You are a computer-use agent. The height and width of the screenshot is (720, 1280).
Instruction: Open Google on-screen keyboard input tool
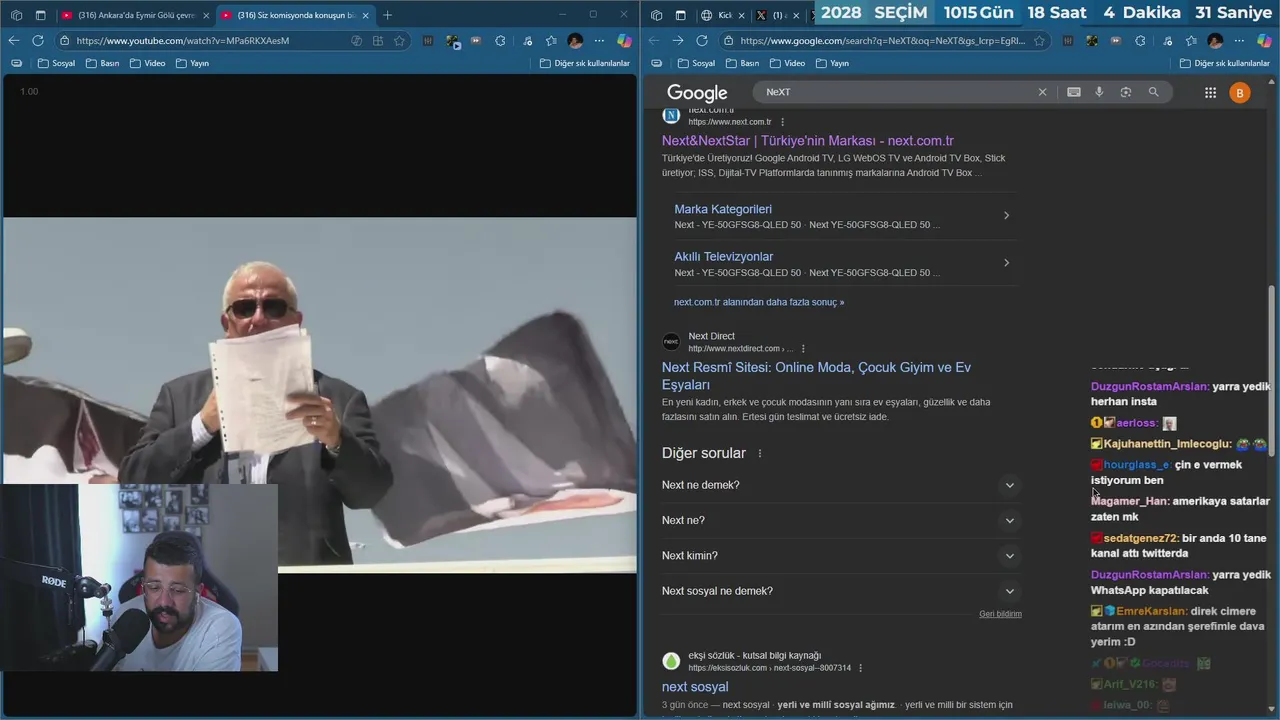pos(1074,92)
